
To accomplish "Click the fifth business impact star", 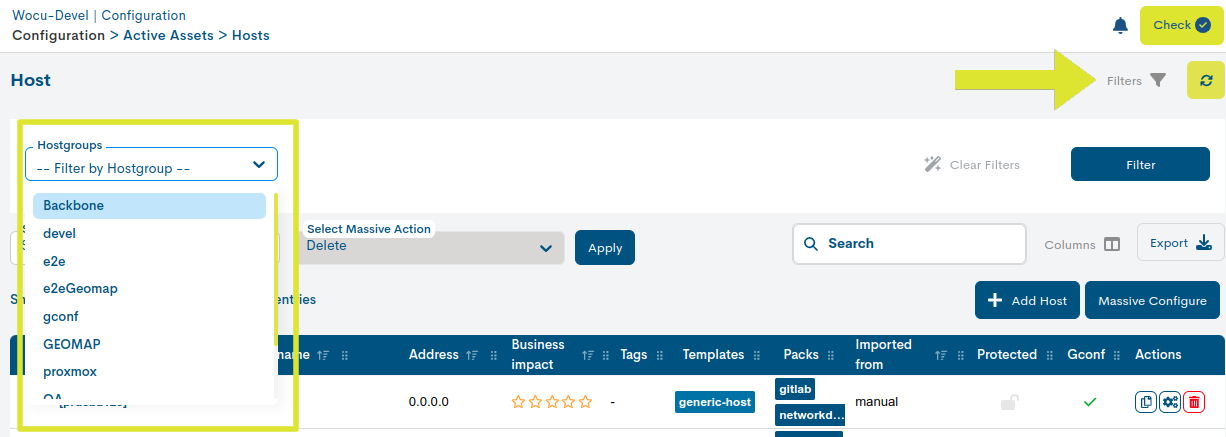I will click(x=585, y=402).
